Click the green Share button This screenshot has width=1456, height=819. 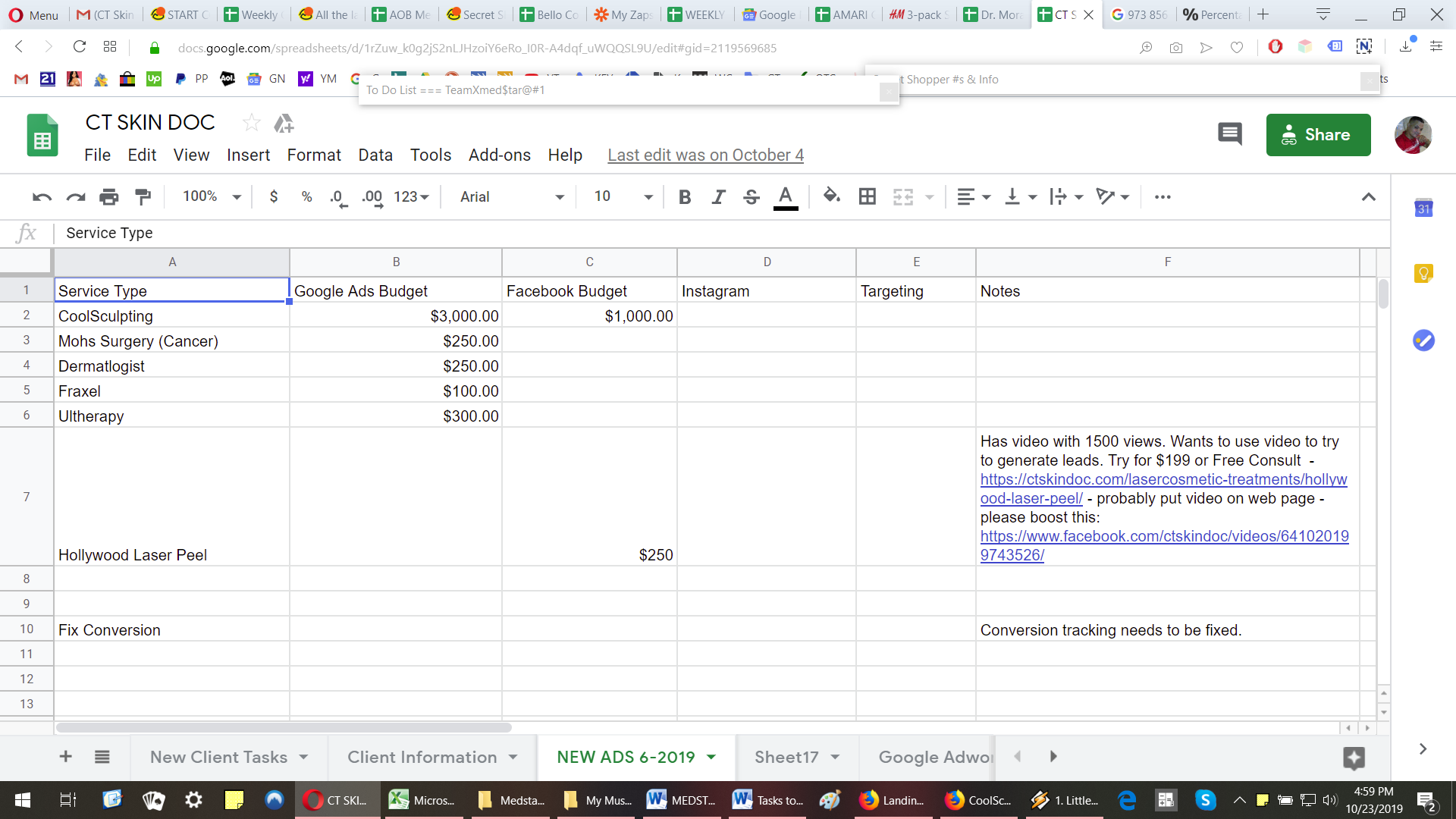pos(1318,135)
